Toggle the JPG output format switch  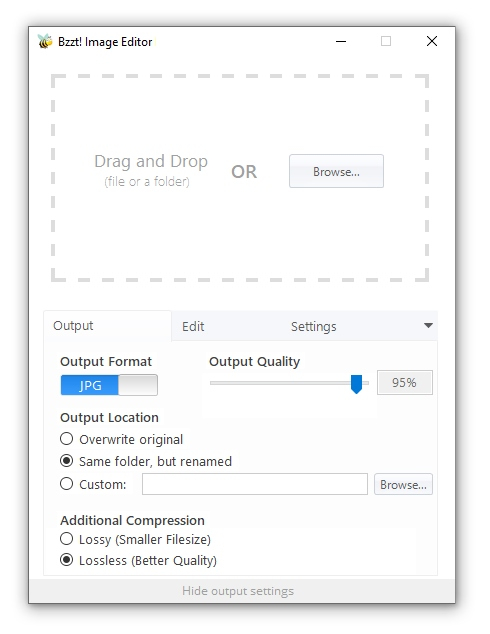point(109,385)
